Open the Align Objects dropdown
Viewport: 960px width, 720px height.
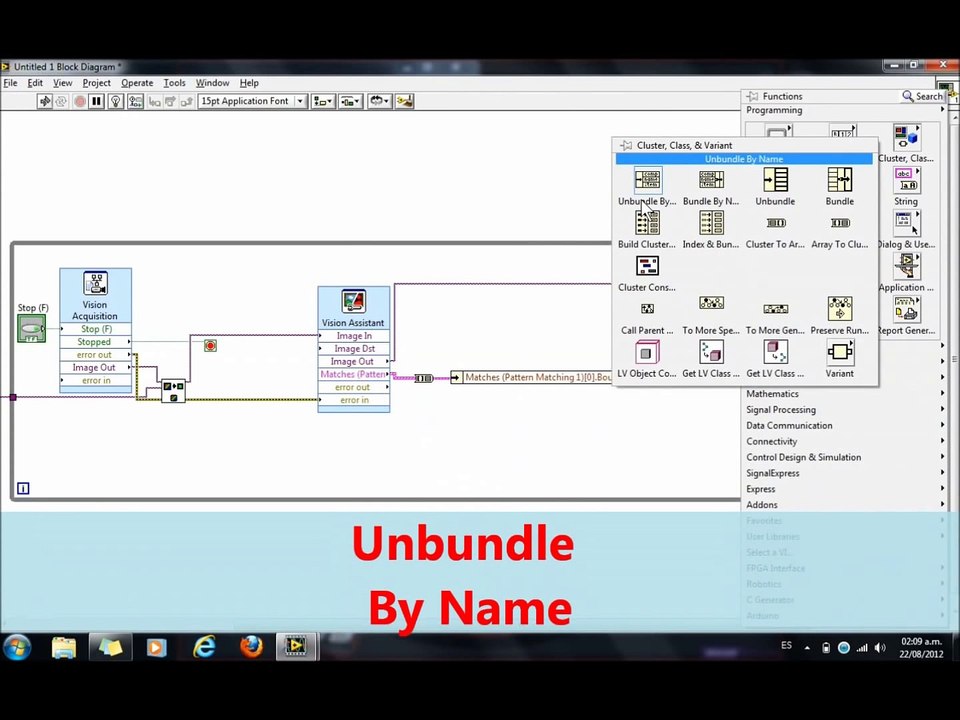coord(323,101)
